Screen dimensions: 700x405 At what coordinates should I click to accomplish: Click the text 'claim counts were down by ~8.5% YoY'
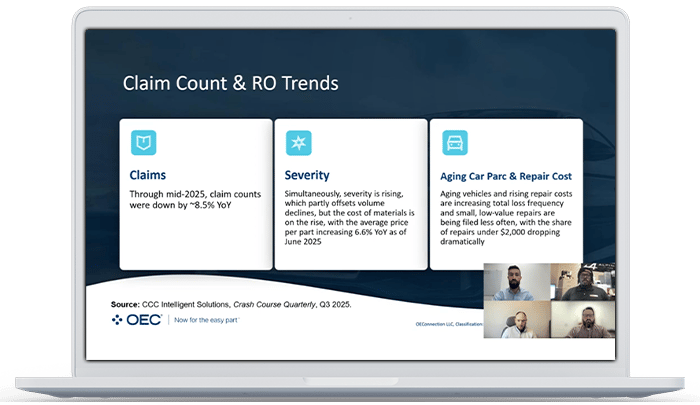point(195,200)
